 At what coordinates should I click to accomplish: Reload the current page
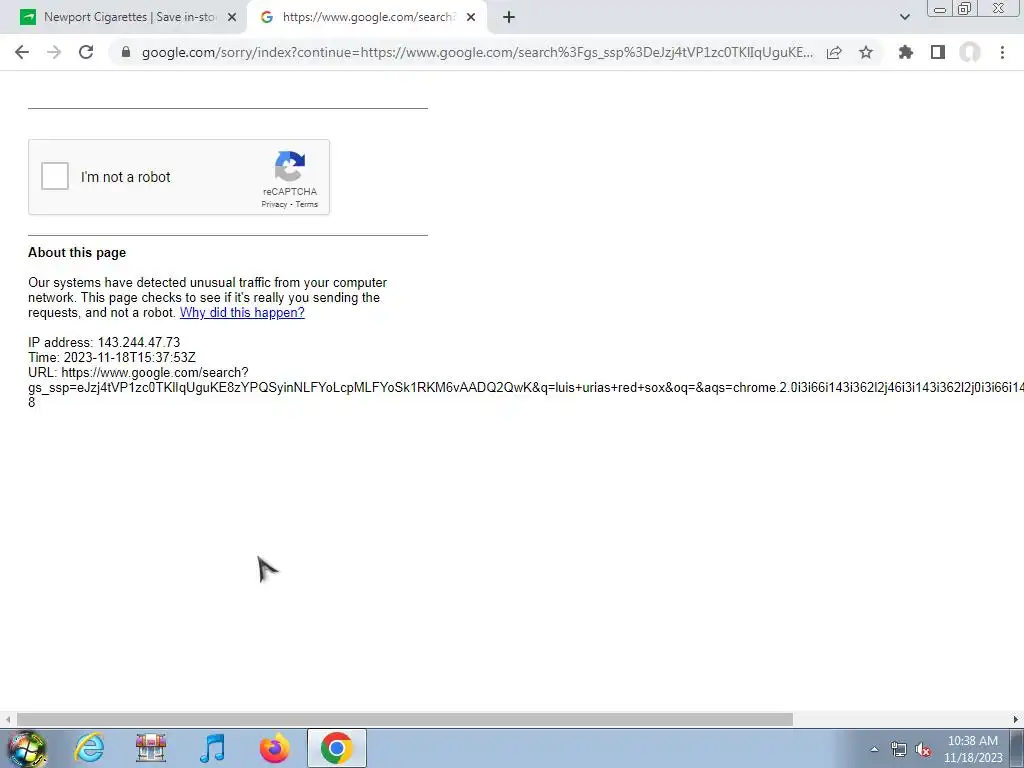click(86, 52)
